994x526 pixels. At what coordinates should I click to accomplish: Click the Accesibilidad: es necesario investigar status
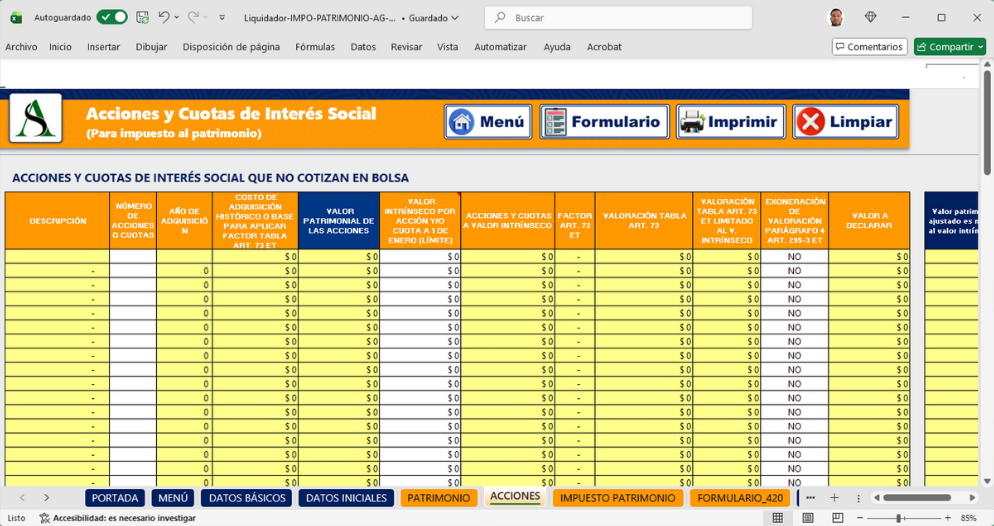(118, 518)
